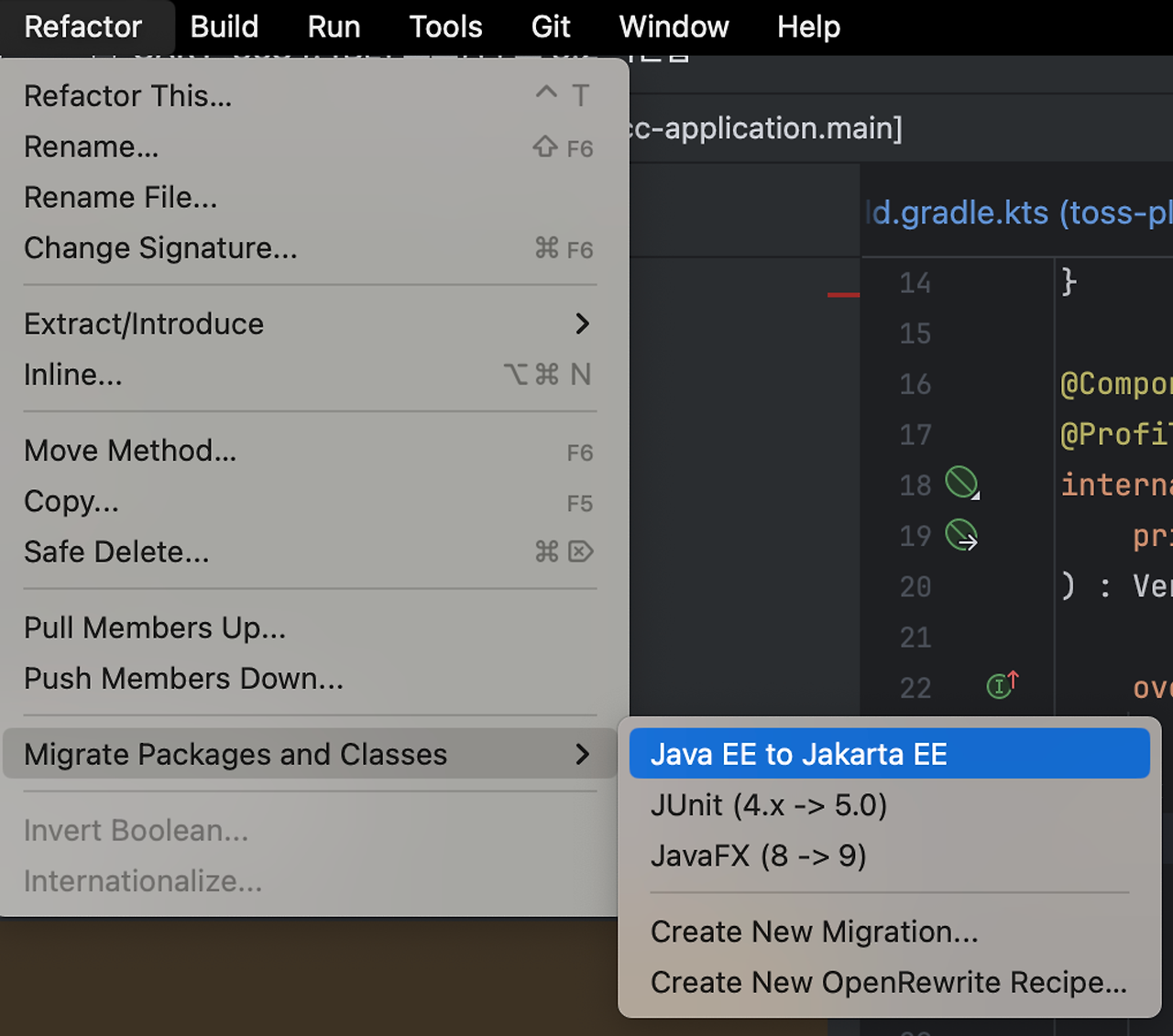
Task: Expand the Extract/Introduce submenu arrow
Action: click(x=582, y=324)
